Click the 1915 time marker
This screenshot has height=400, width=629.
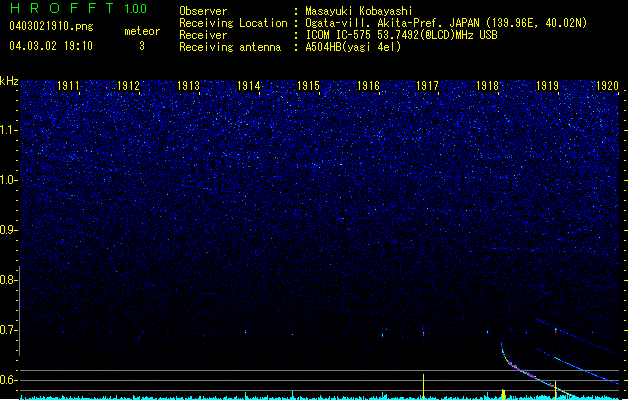point(308,86)
